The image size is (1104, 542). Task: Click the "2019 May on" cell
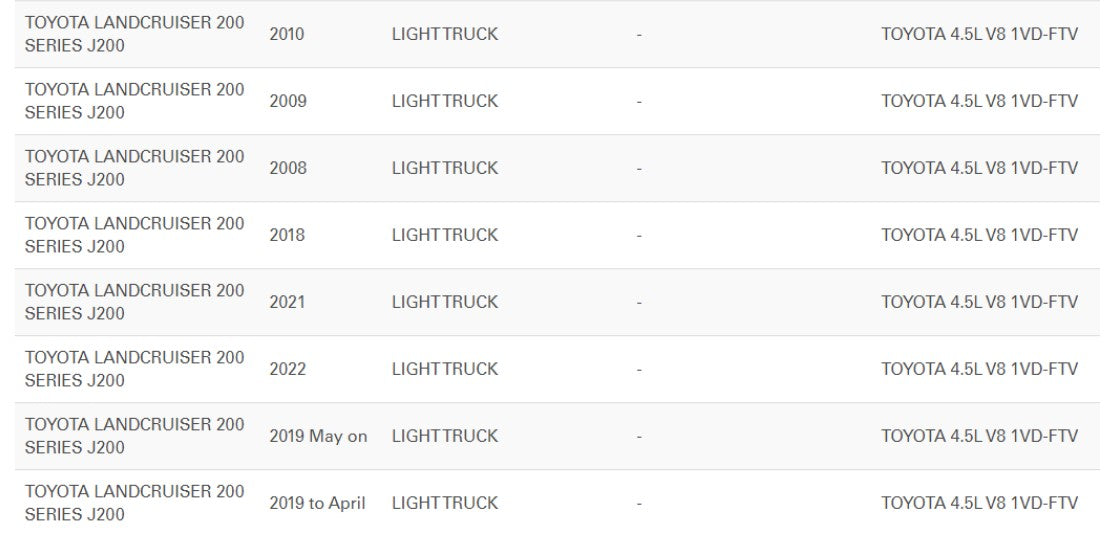point(318,436)
